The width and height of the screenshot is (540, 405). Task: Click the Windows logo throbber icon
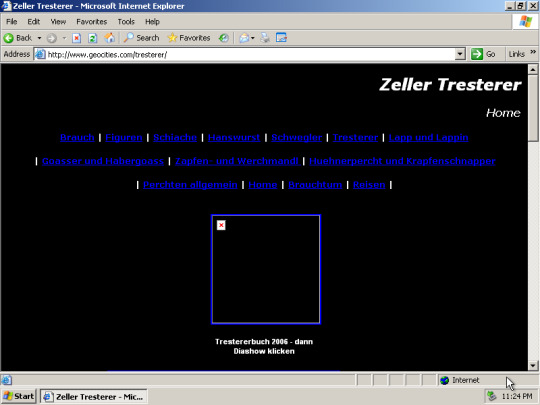coord(525,21)
